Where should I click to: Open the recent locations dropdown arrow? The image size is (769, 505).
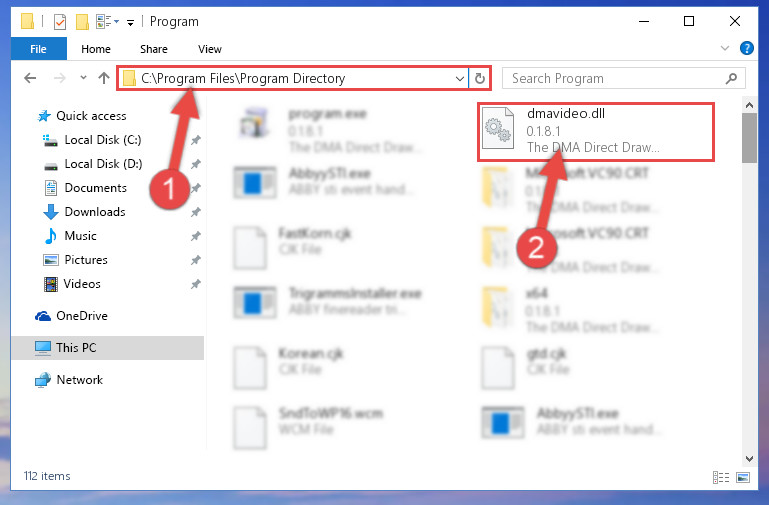pos(83,77)
